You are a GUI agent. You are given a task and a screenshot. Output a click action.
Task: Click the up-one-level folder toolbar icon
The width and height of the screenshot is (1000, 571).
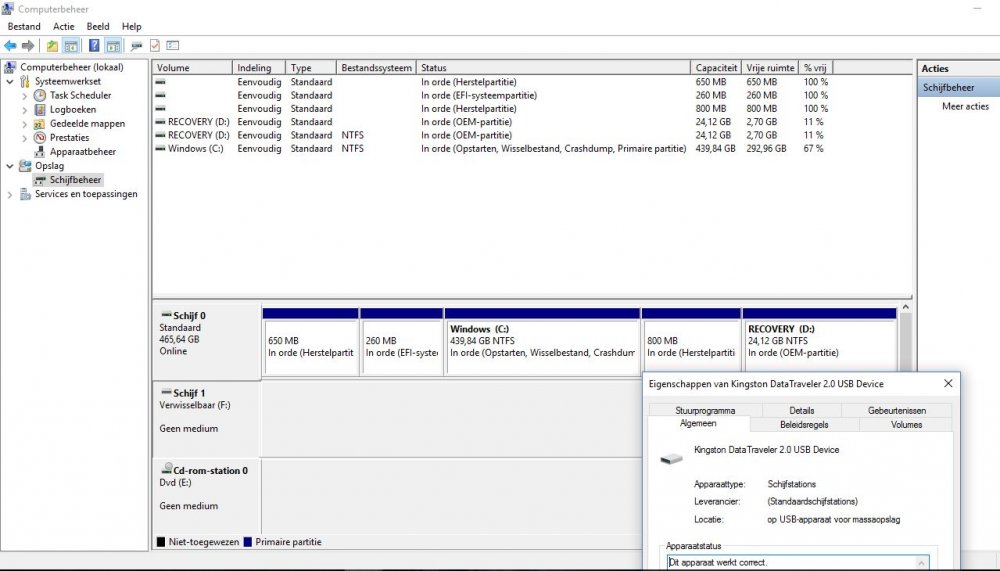point(52,46)
